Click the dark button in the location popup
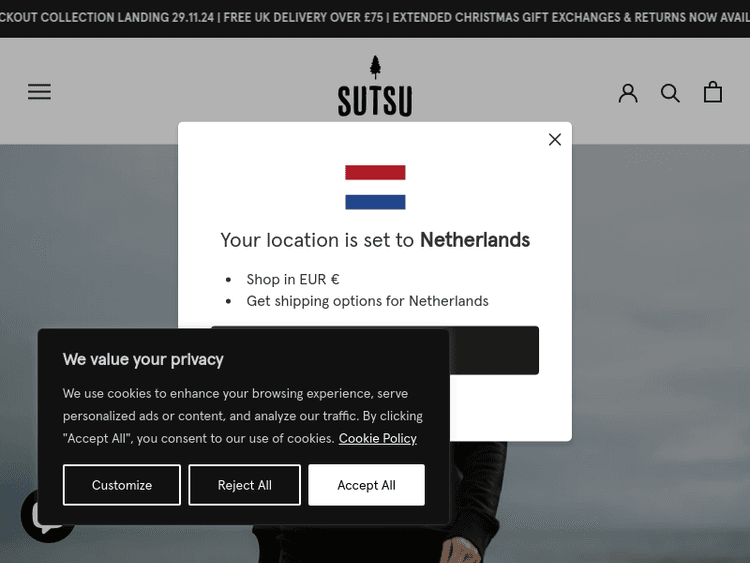 click(x=495, y=350)
